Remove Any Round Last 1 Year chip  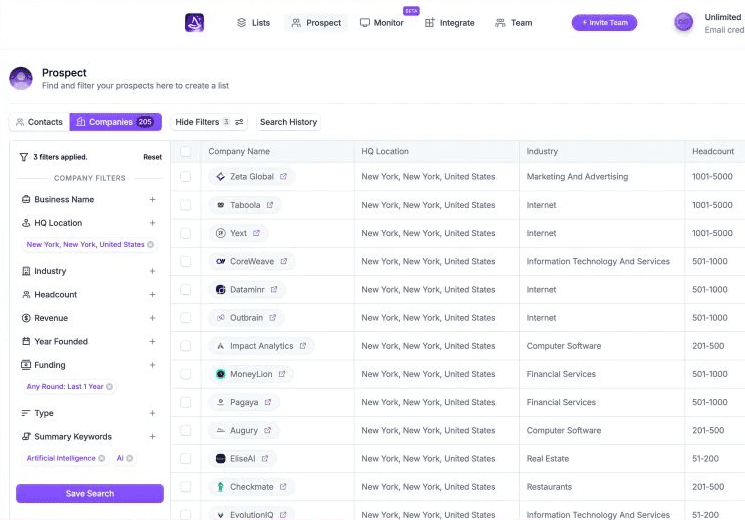coord(109,386)
